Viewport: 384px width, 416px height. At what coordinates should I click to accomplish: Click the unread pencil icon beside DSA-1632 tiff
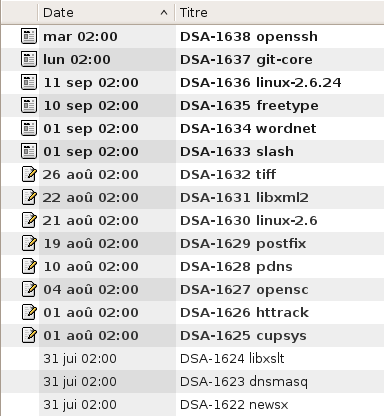pos(29,174)
